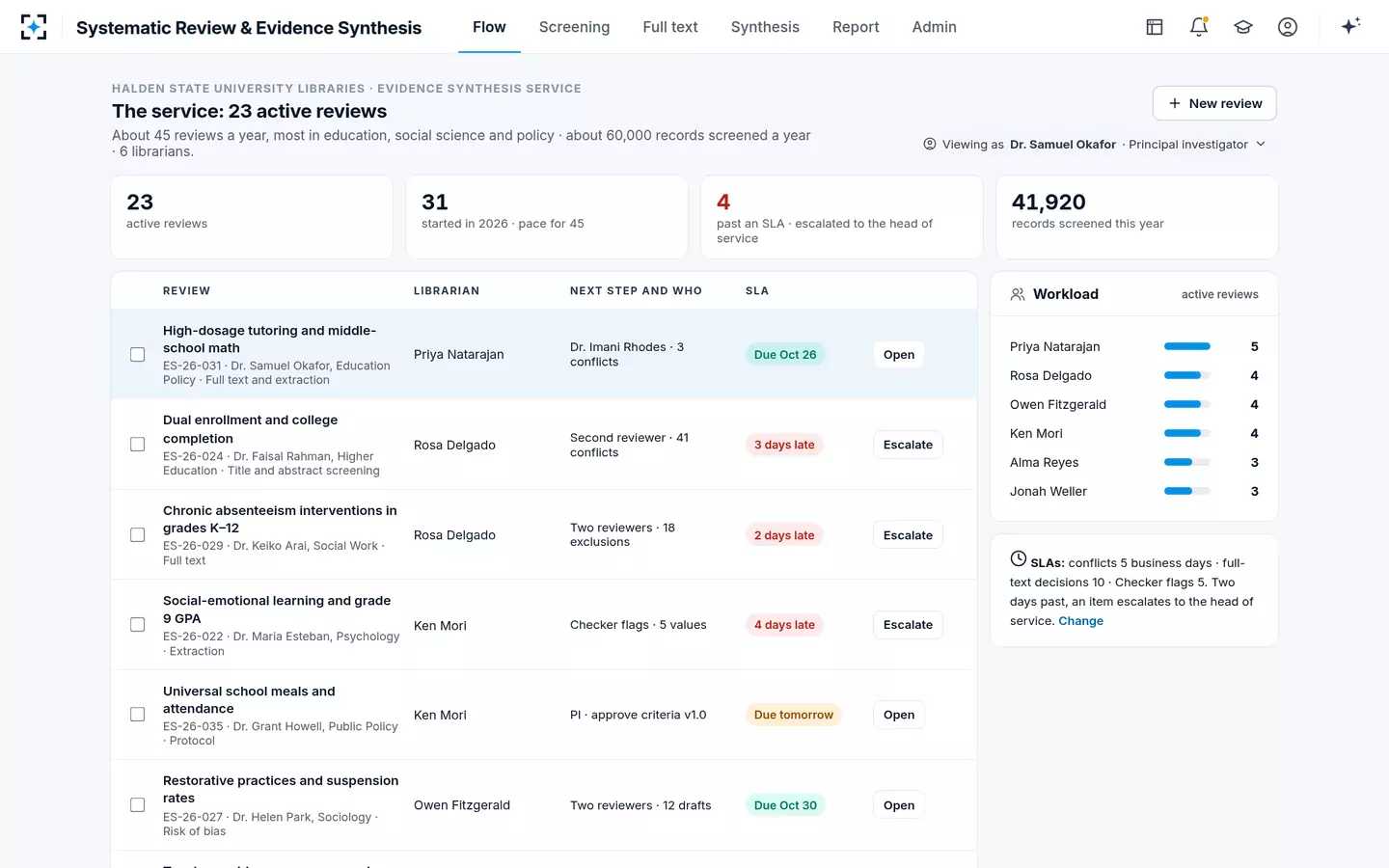Click the app logo icon
Image resolution: width=1389 pixels, height=868 pixels.
[x=34, y=27]
